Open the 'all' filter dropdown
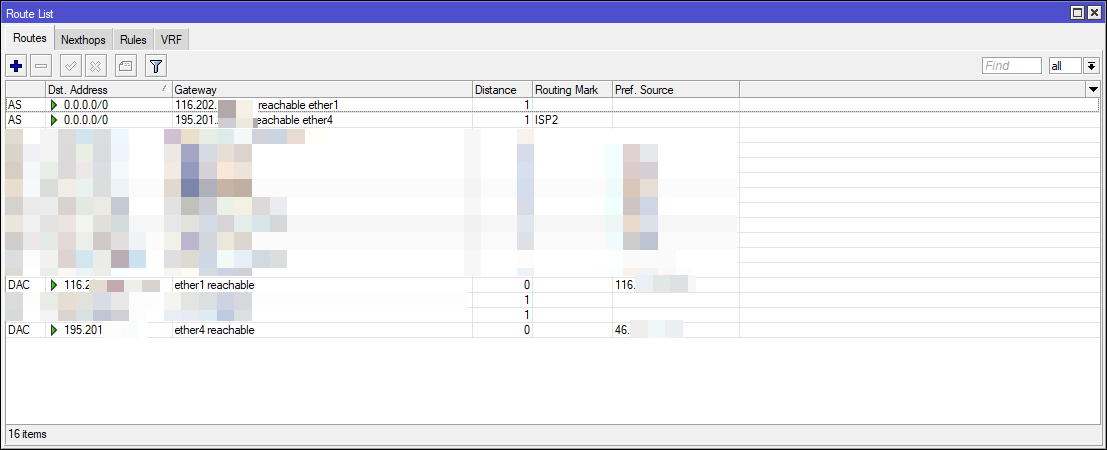Viewport: 1107px width, 450px height. coord(1065,66)
